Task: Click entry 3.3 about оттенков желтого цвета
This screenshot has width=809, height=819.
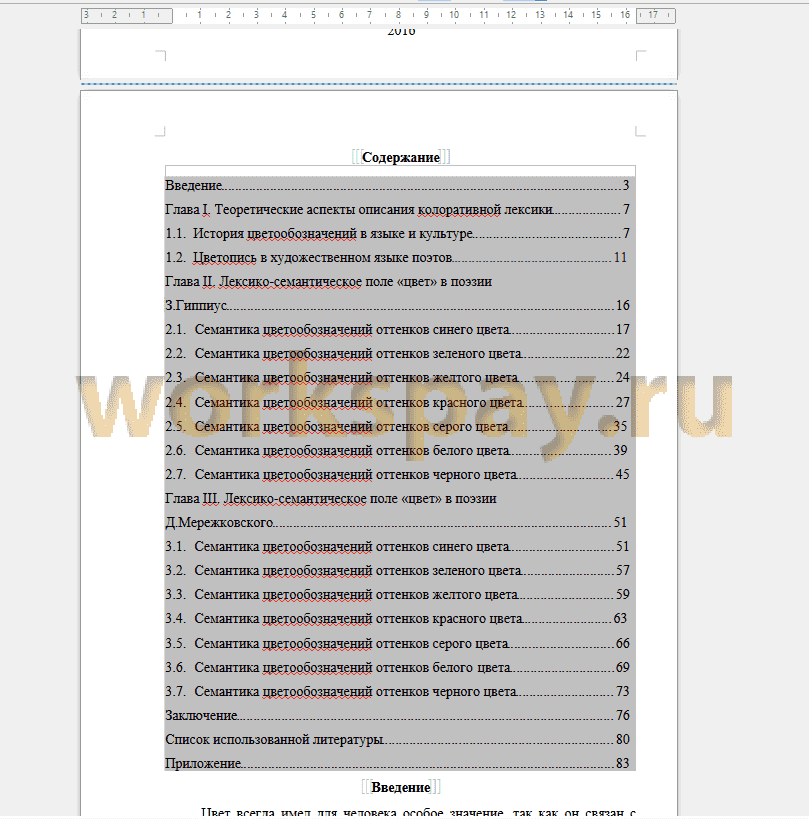Action: tap(397, 595)
